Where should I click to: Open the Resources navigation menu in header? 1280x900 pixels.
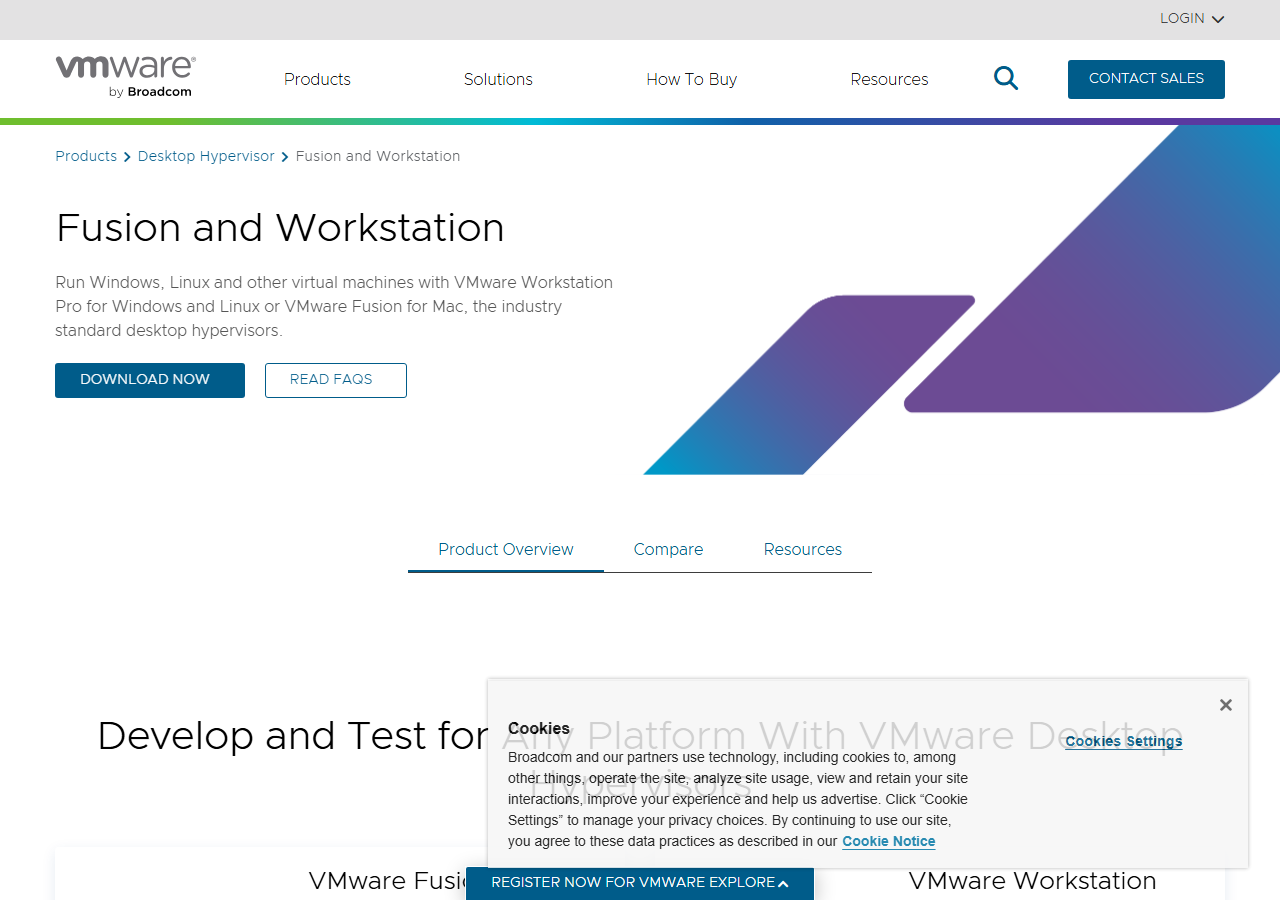click(889, 79)
